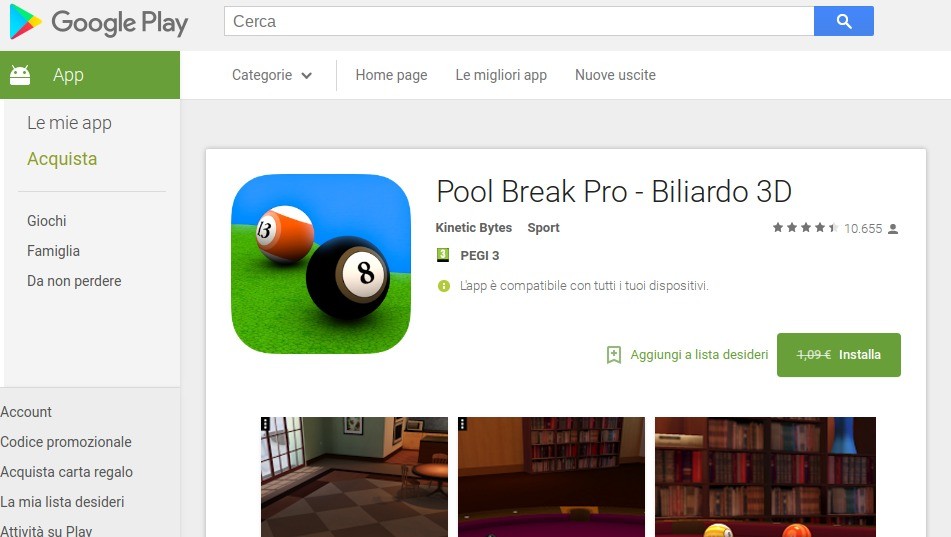Go to Nuove uscite
951x537 pixels.
(x=615, y=75)
